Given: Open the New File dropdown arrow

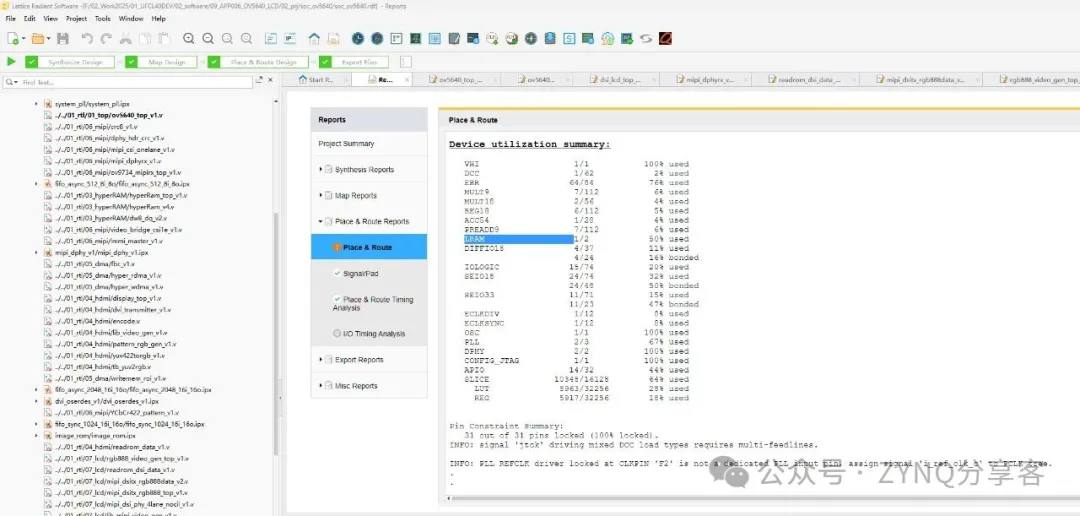Looking at the screenshot, I should coord(23,39).
